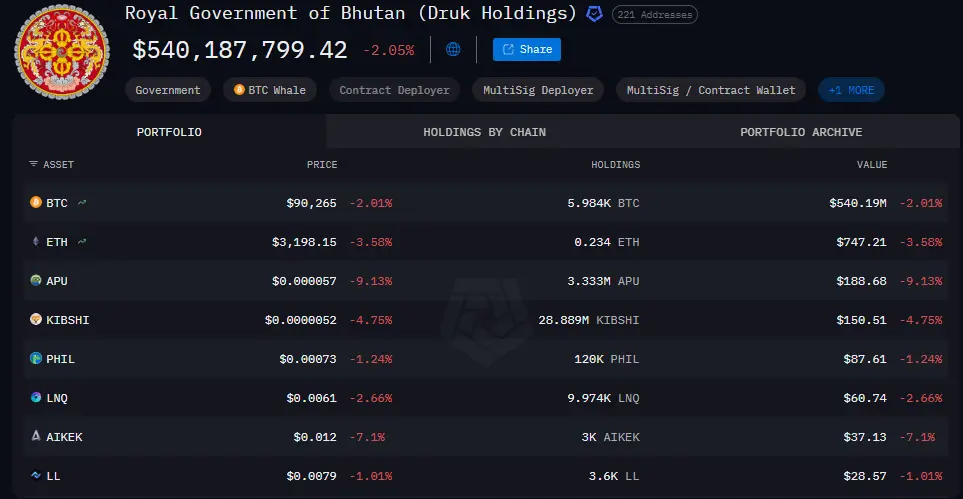Image resolution: width=963 pixels, height=499 pixels.
Task: Open the Portfolio Archive tab
Action: click(x=800, y=132)
